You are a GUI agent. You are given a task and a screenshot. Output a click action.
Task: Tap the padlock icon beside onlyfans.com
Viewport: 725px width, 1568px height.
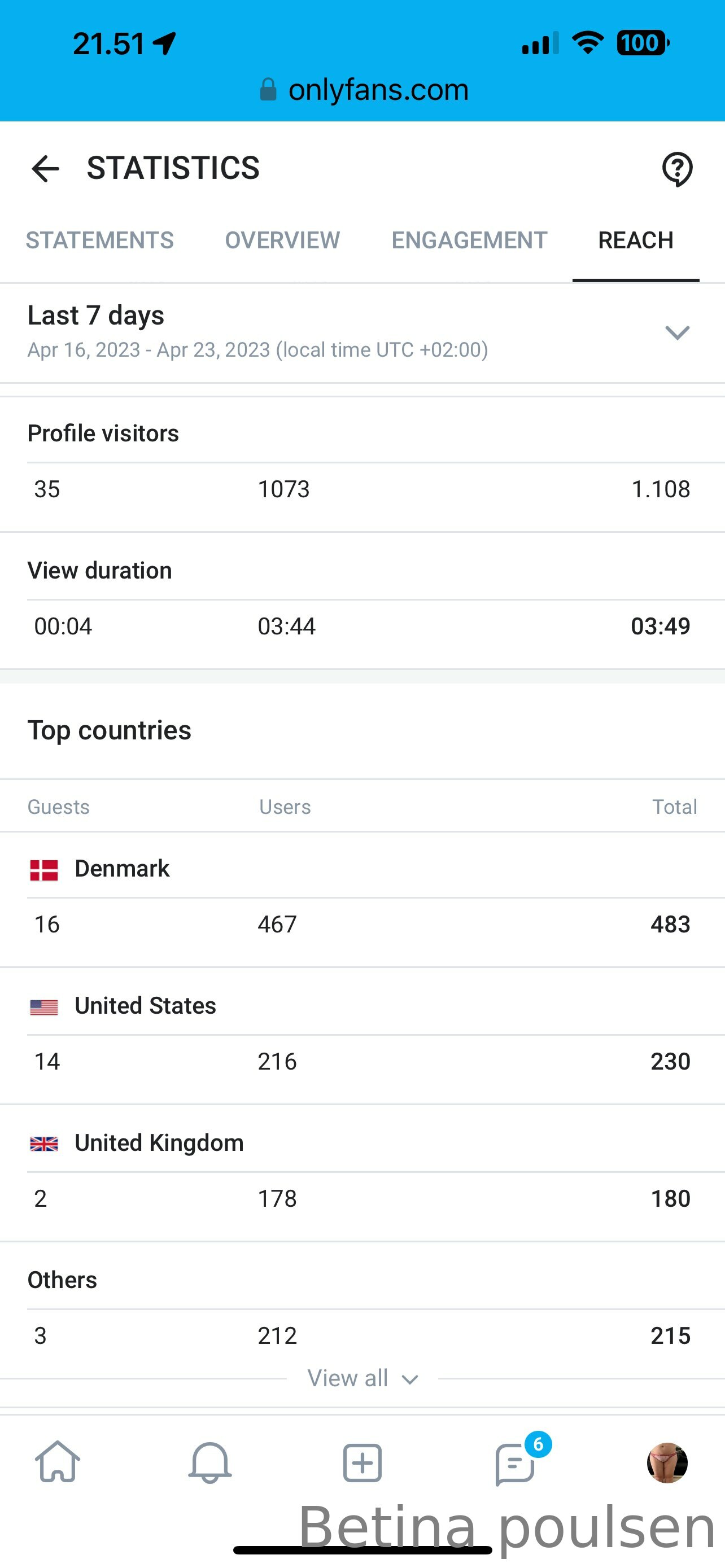pos(268,90)
